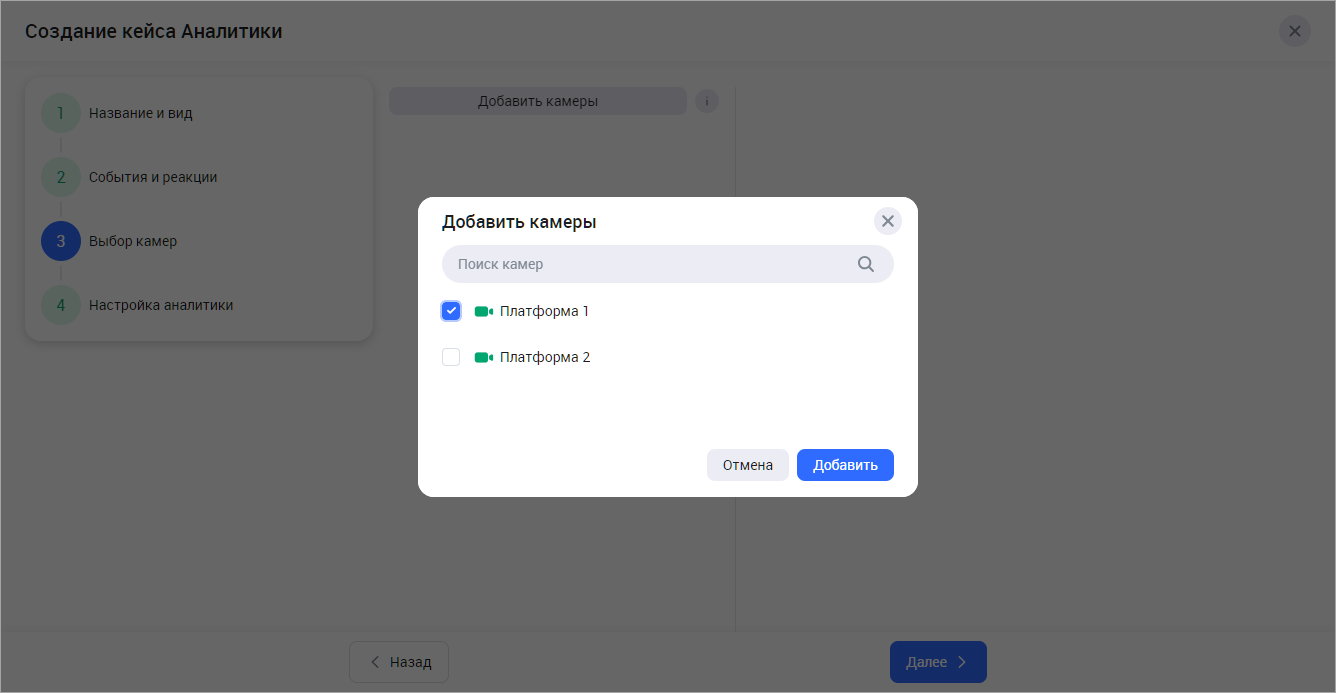Confirm with the blue Добавить button

[845, 465]
